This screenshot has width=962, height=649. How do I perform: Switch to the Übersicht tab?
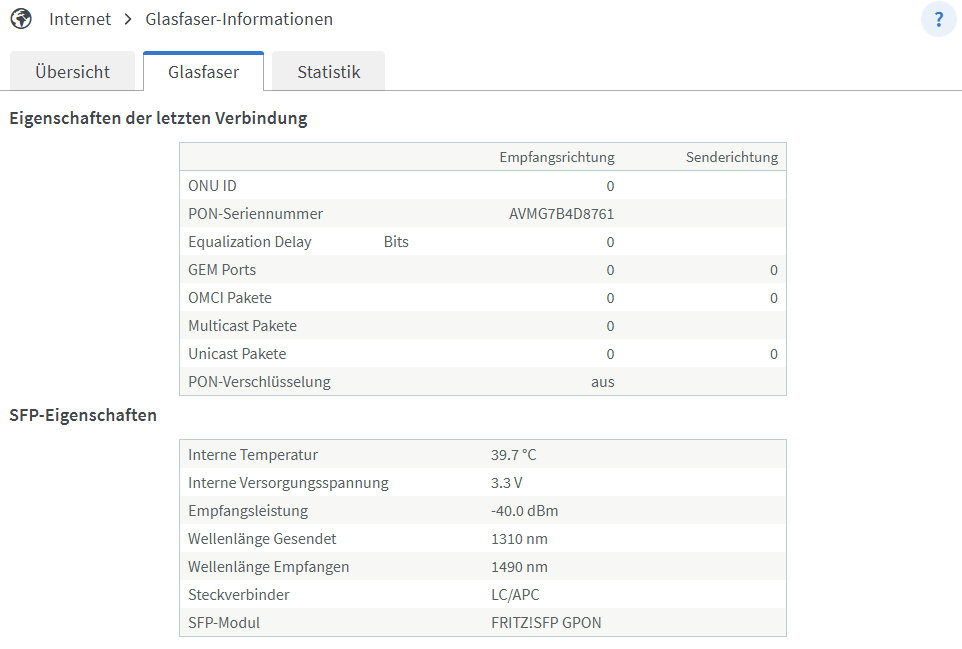click(72, 71)
